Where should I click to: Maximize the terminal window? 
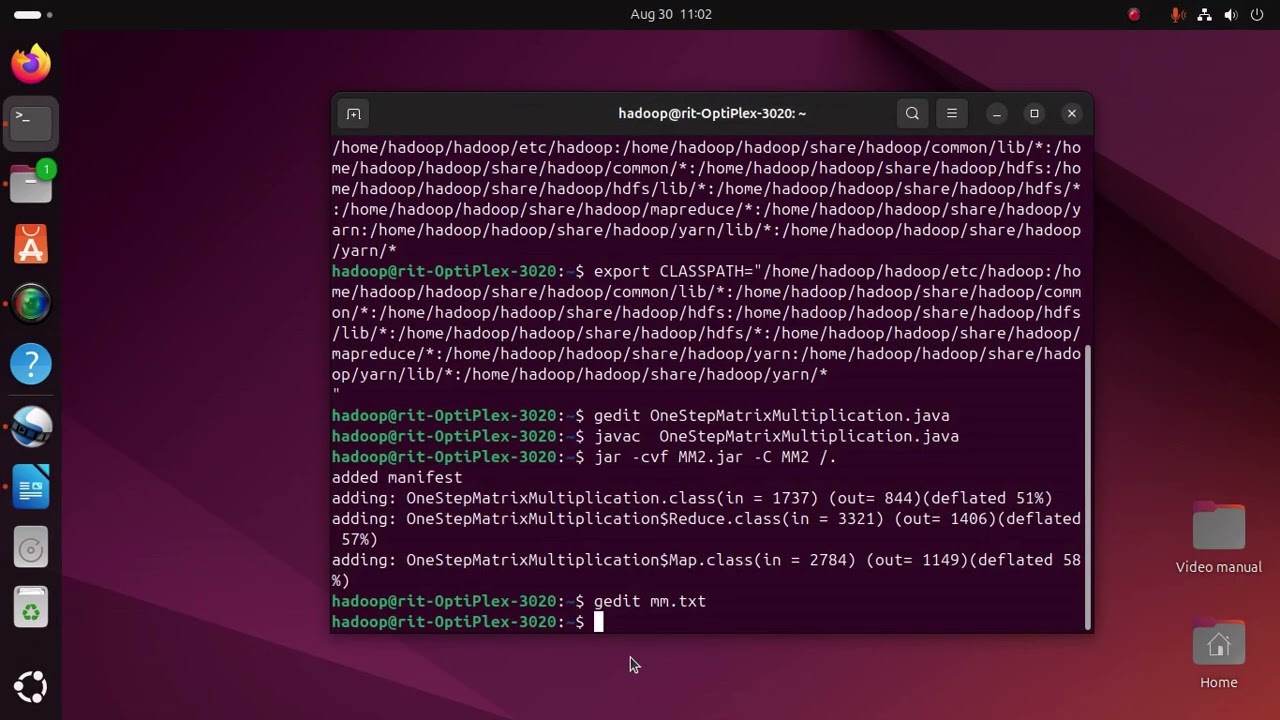[x=1034, y=114]
